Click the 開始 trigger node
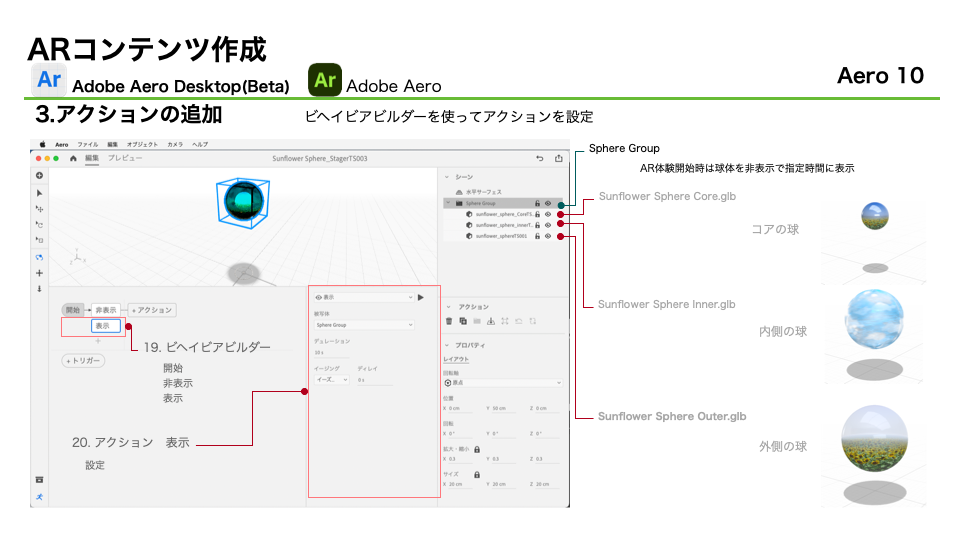The height and width of the screenshot is (540, 960). [73, 310]
